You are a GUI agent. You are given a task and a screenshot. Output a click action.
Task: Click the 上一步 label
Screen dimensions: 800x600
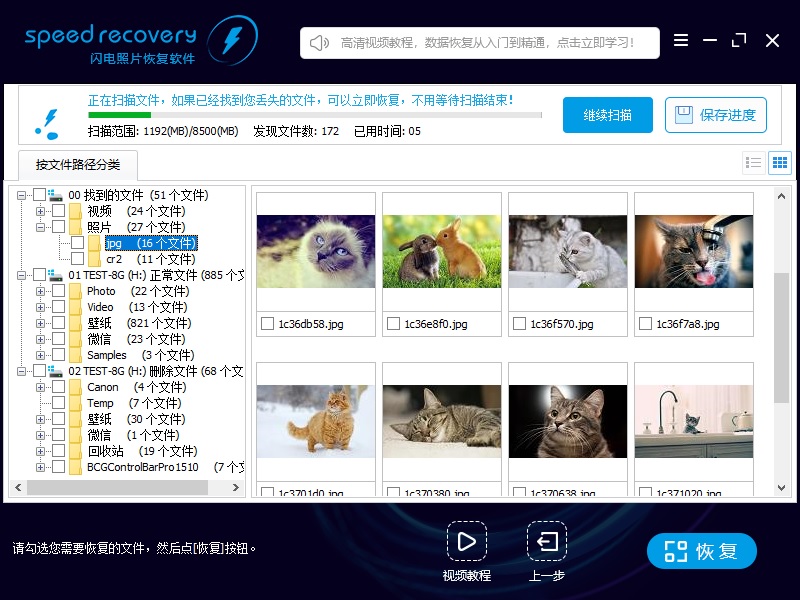pos(546,576)
